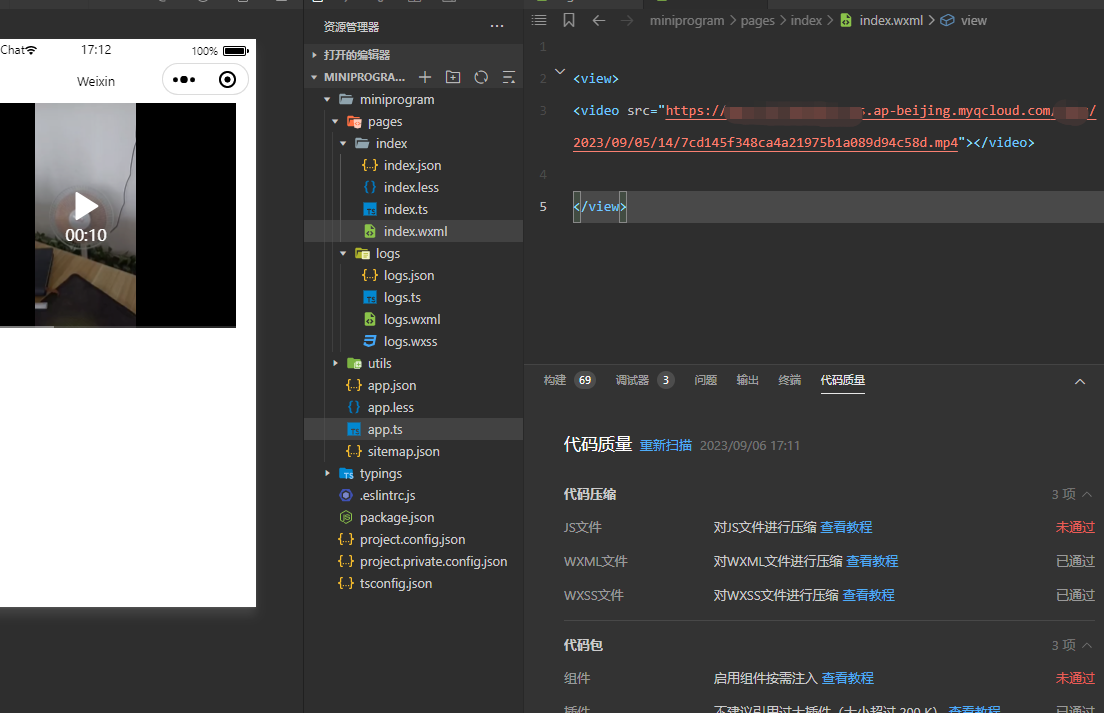This screenshot has height=713, width=1104.
Task: Click the video progress bar in simulator
Action: [118, 326]
